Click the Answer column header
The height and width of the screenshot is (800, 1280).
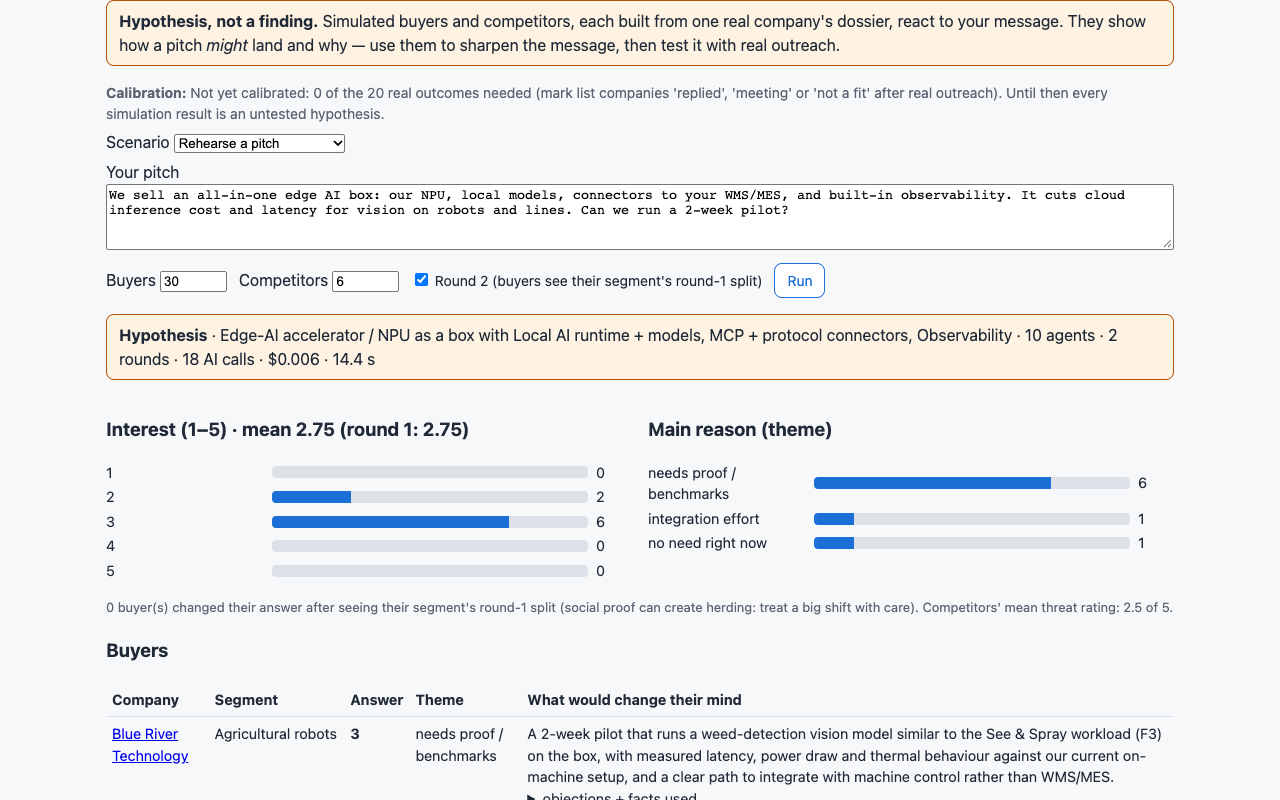pyautogui.click(x=377, y=700)
